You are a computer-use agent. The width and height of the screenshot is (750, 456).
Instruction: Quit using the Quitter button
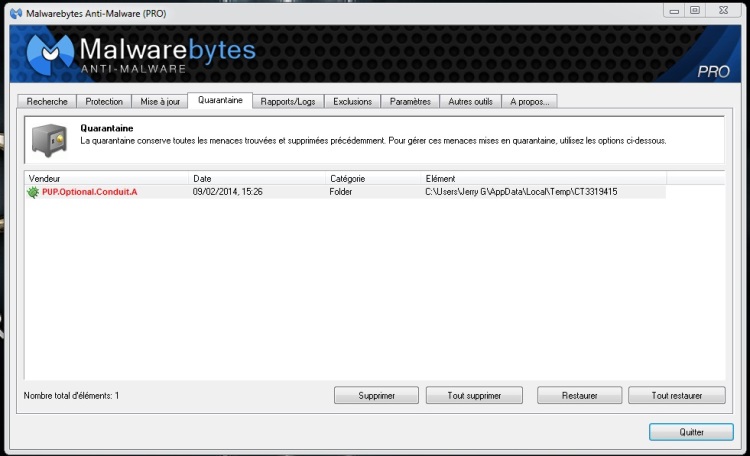coord(691,432)
